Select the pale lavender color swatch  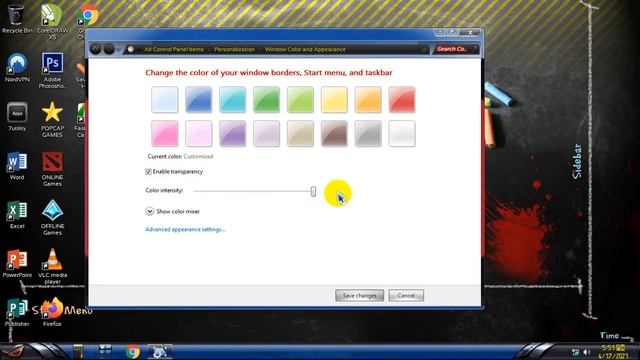click(x=266, y=133)
